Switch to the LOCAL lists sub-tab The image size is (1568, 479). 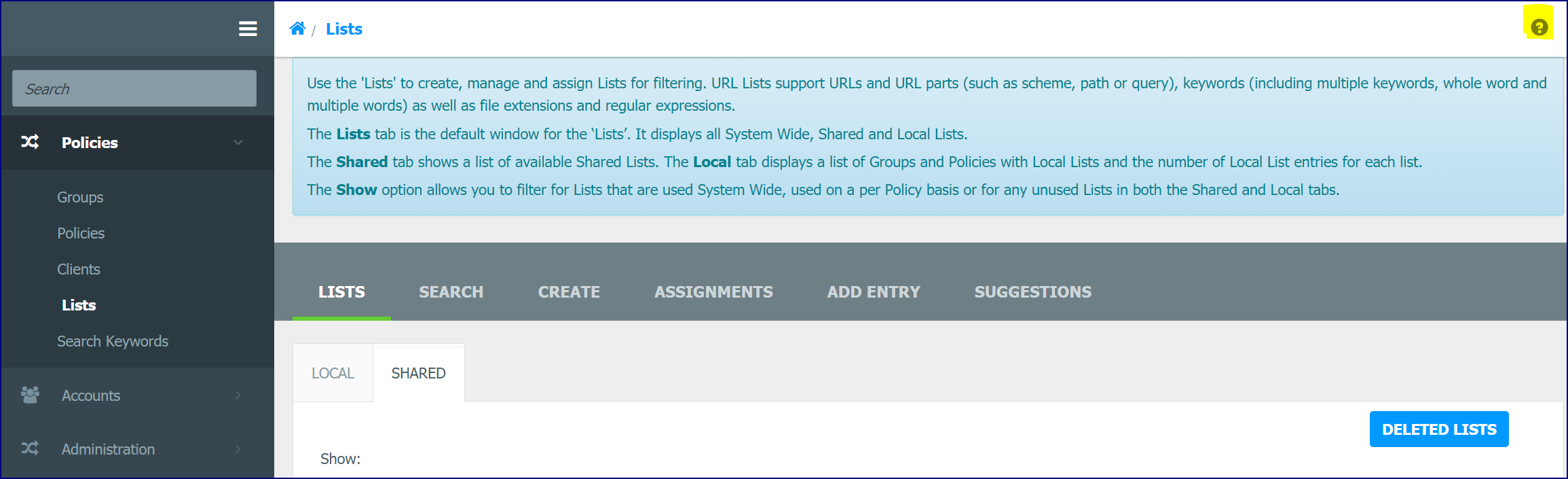coord(333,373)
